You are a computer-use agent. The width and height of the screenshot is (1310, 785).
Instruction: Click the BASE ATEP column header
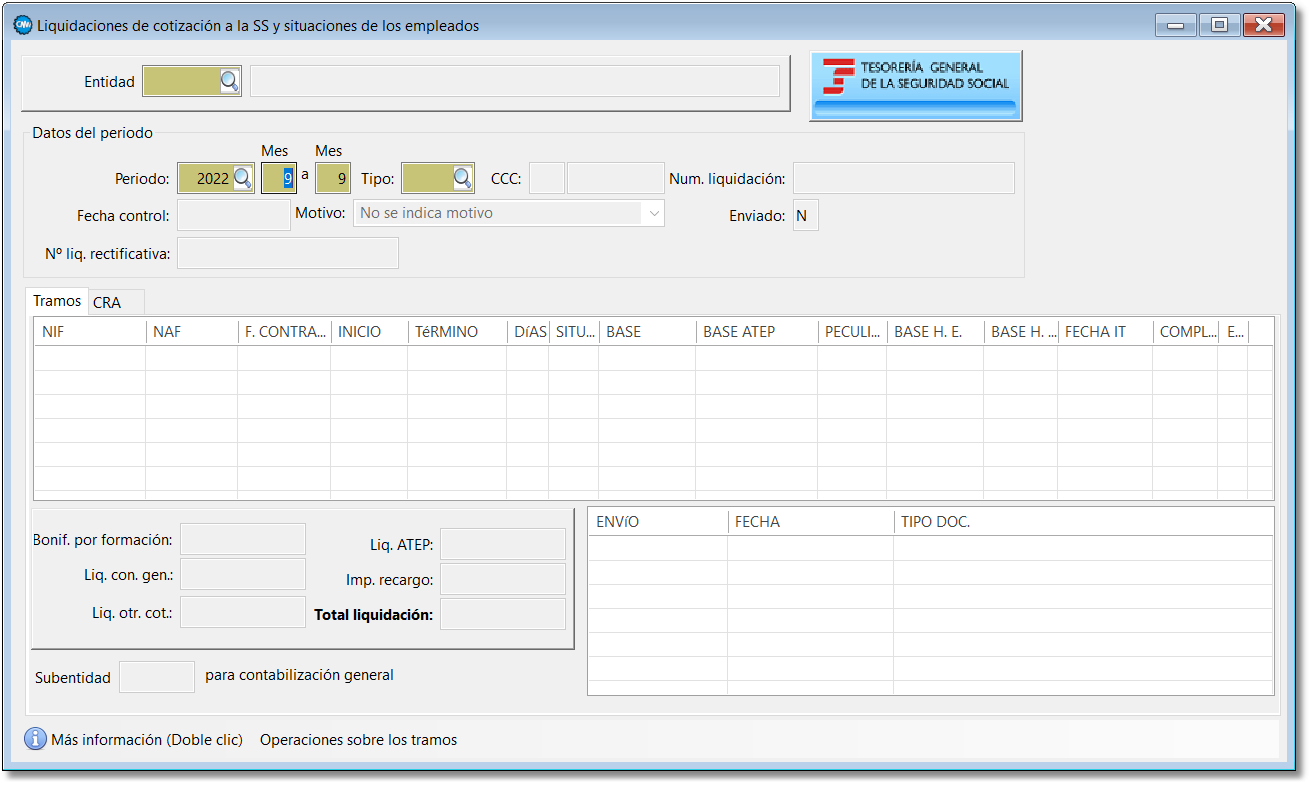click(x=756, y=332)
